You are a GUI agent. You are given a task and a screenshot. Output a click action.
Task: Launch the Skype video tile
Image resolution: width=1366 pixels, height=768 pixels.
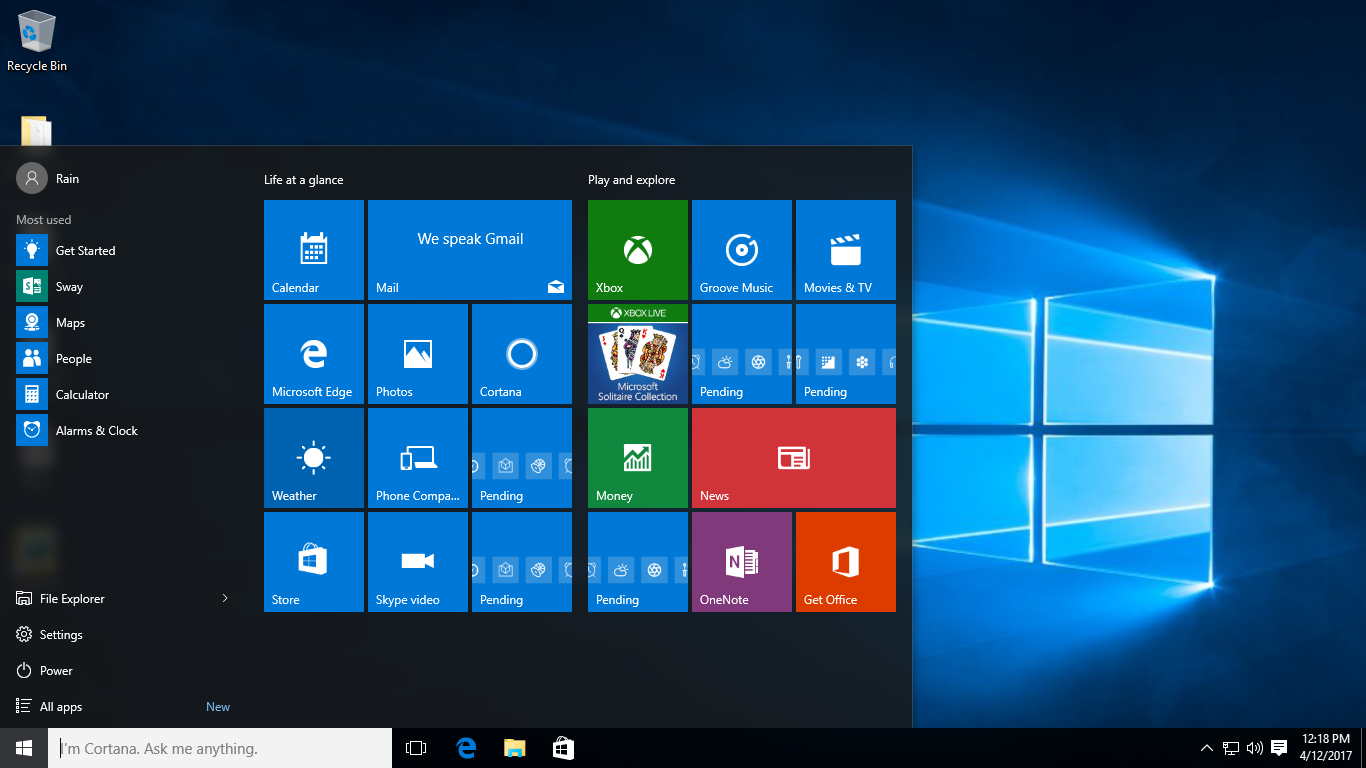pos(418,562)
